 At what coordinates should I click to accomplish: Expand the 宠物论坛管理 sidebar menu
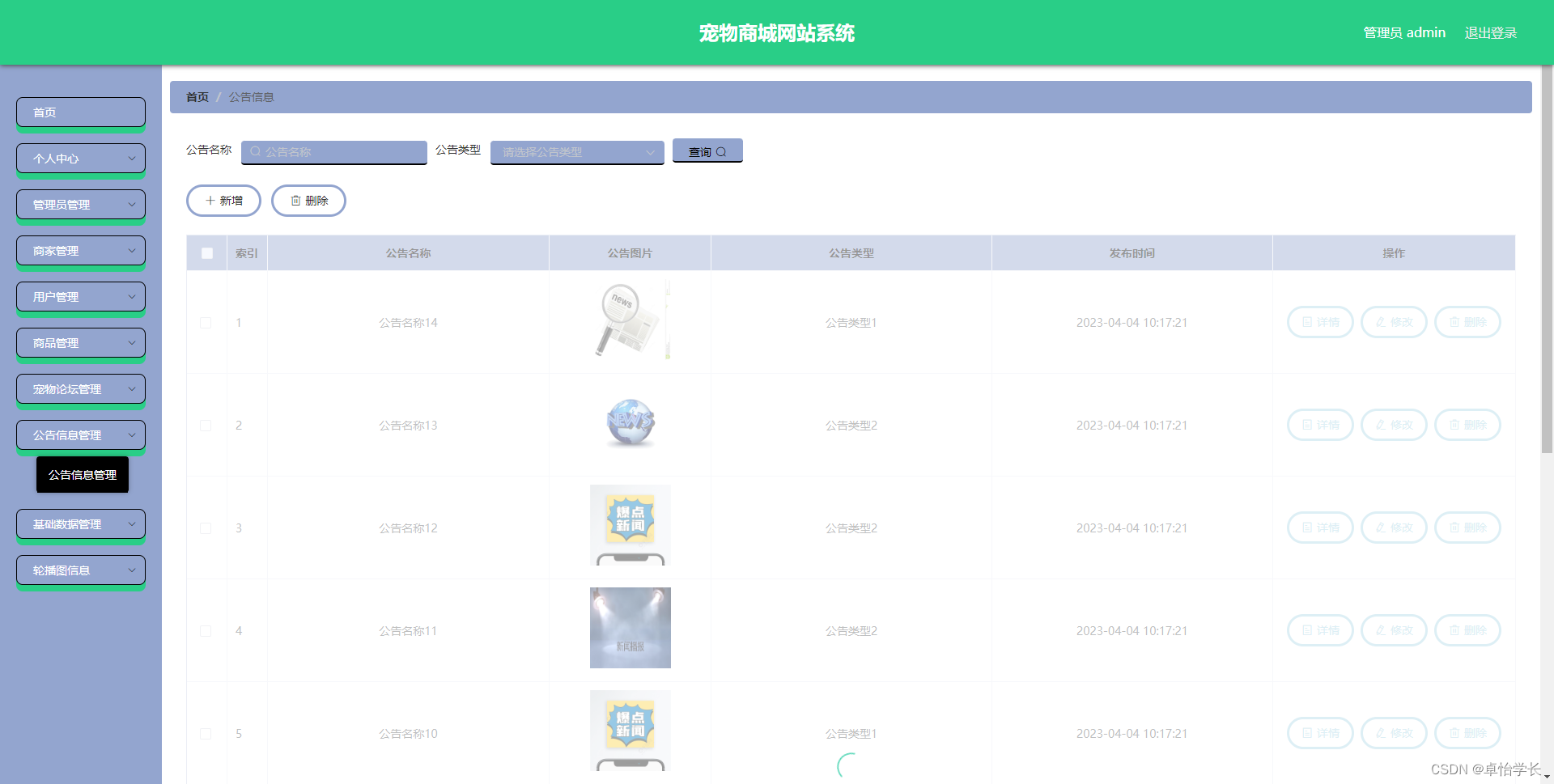(81, 389)
